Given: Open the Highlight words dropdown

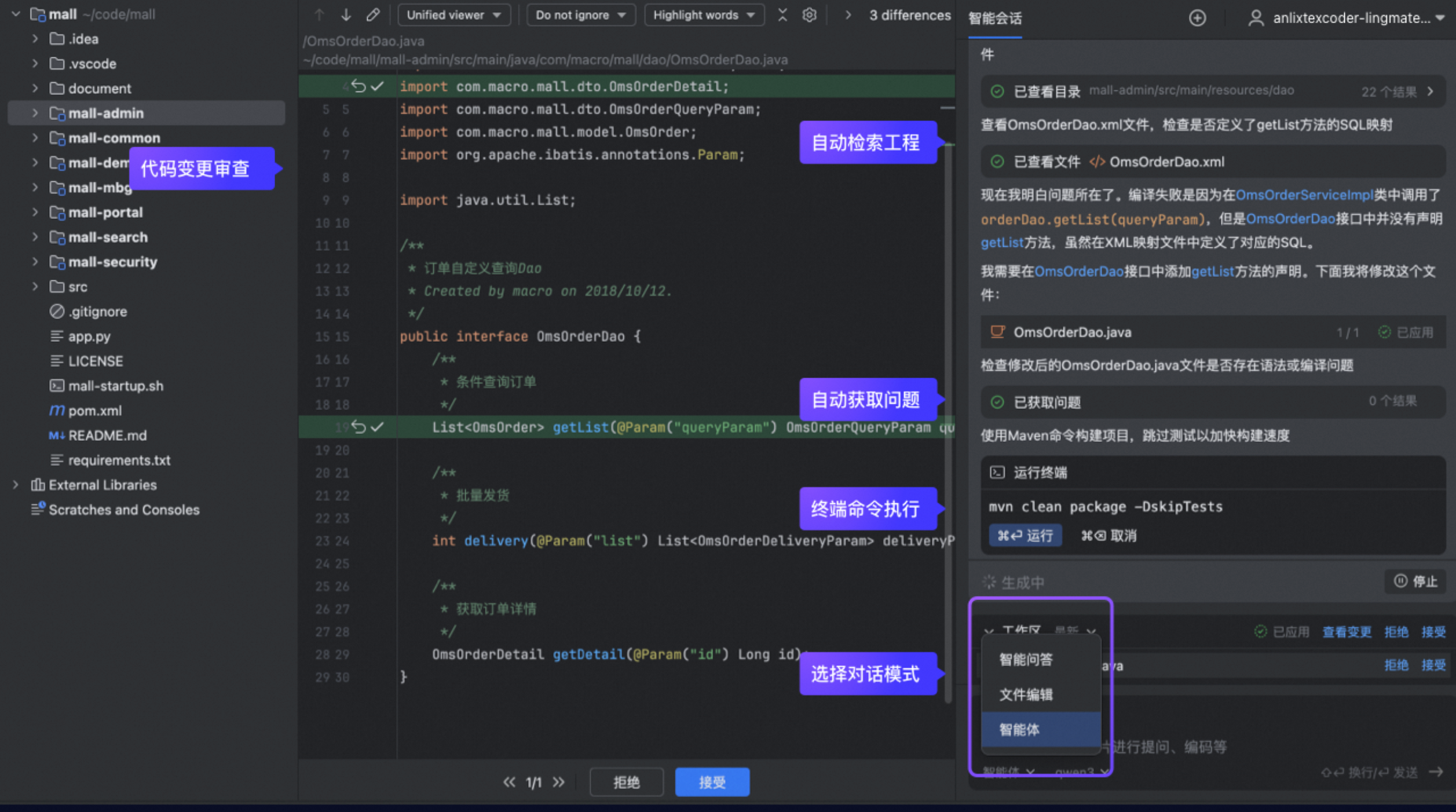Looking at the screenshot, I should 704,15.
